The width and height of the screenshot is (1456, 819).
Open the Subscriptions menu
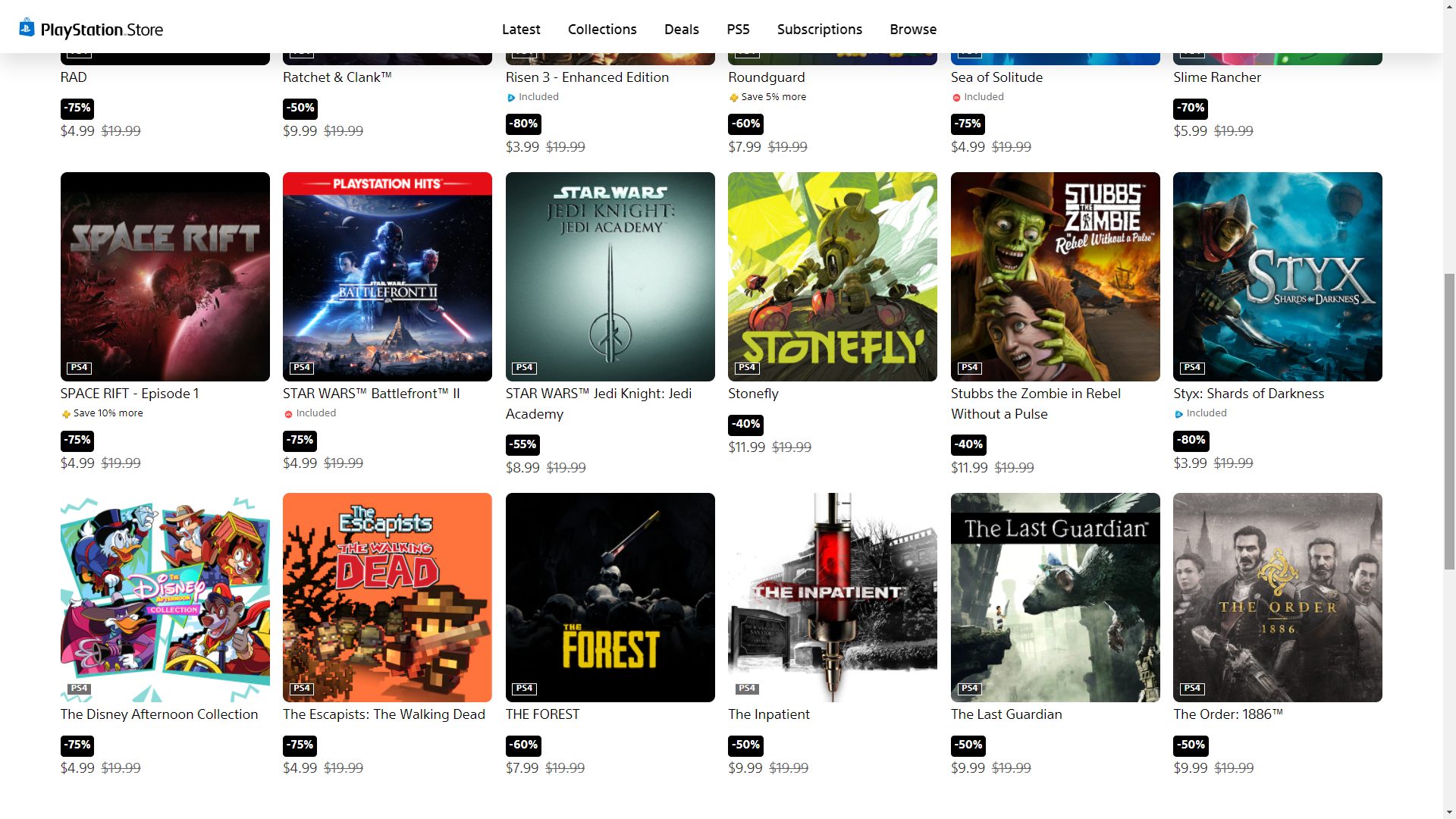point(819,30)
